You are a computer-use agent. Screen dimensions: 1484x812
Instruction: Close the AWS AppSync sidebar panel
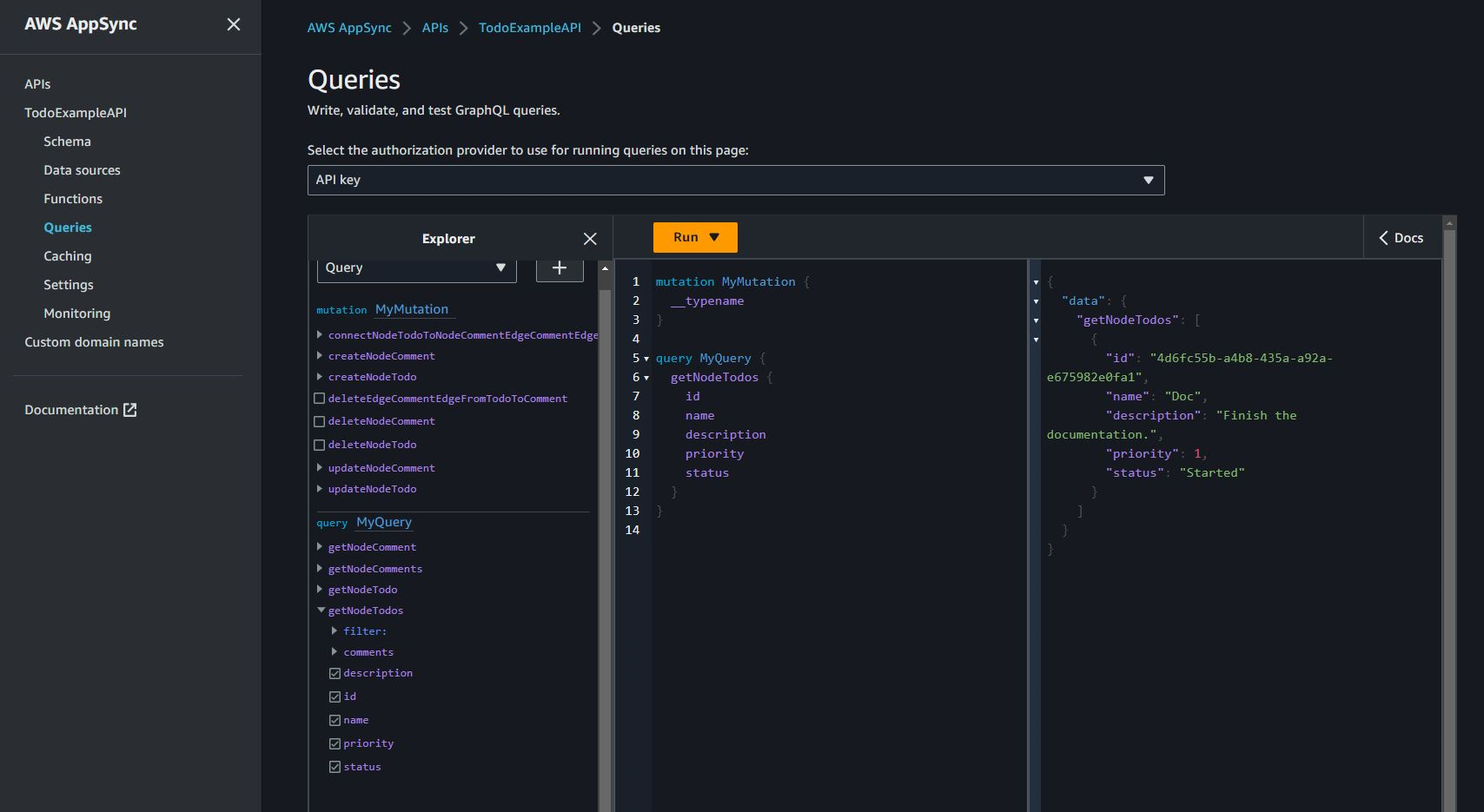click(x=233, y=24)
